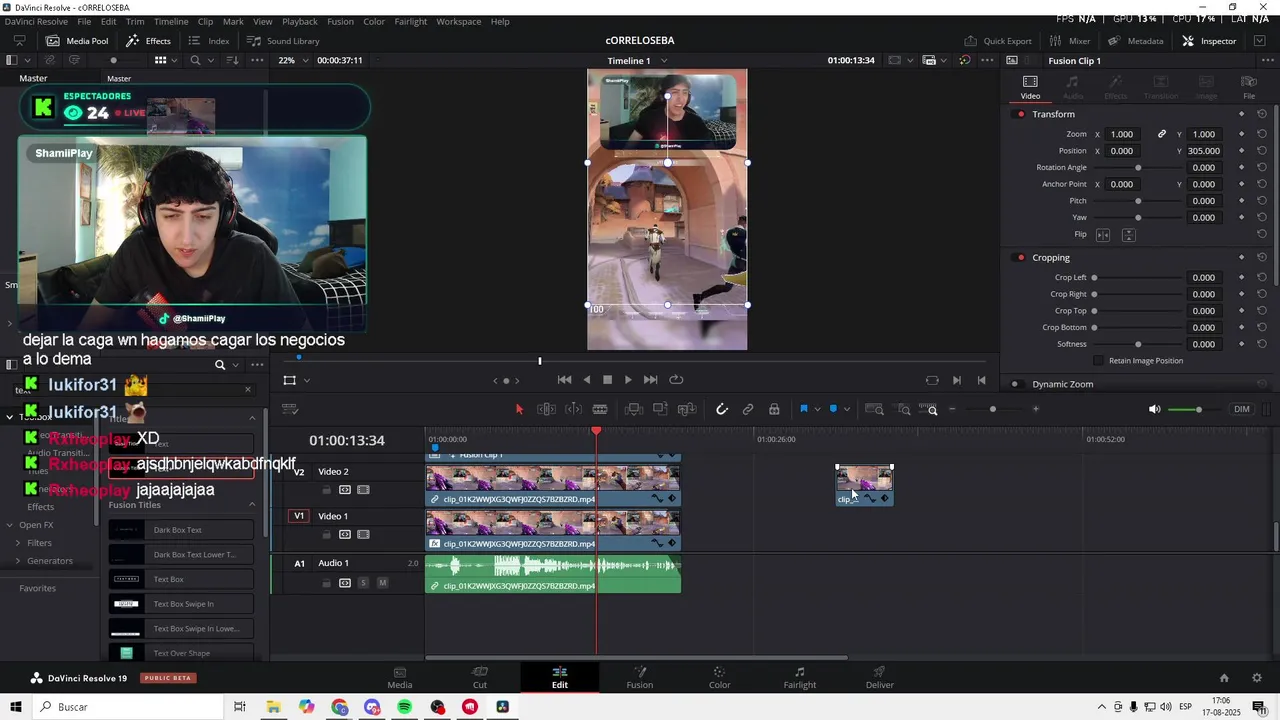Open the Playback menu
This screenshot has width=1280, height=720.
click(x=300, y=21)
